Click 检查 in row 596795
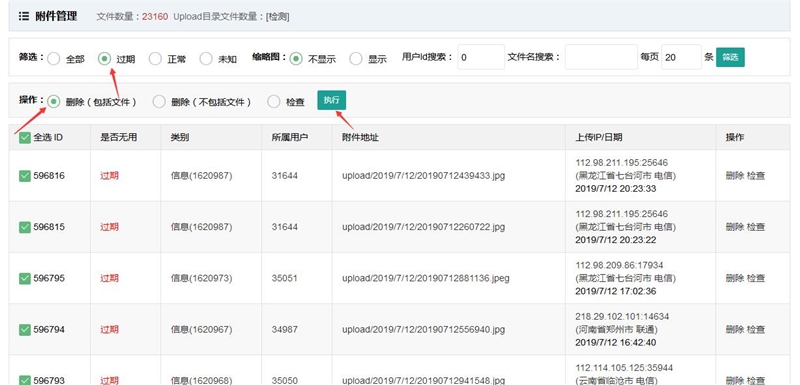 [x=756, y=278]
